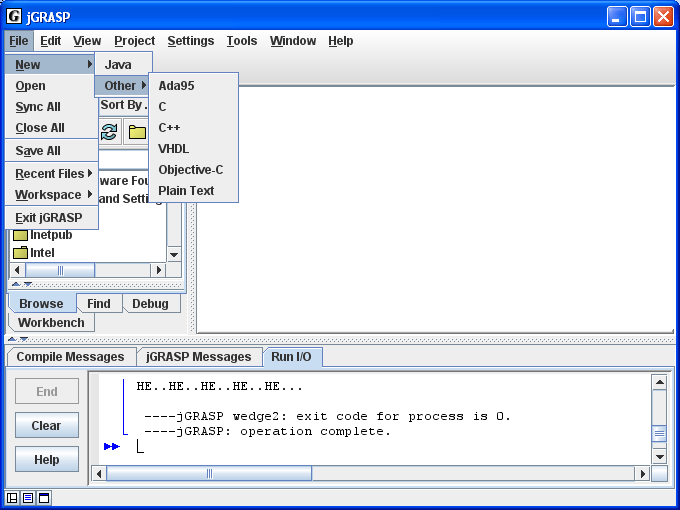Select Save All menu entry
Screen dimensions: 680x510
pyautogui.click(x=52, y=150)
